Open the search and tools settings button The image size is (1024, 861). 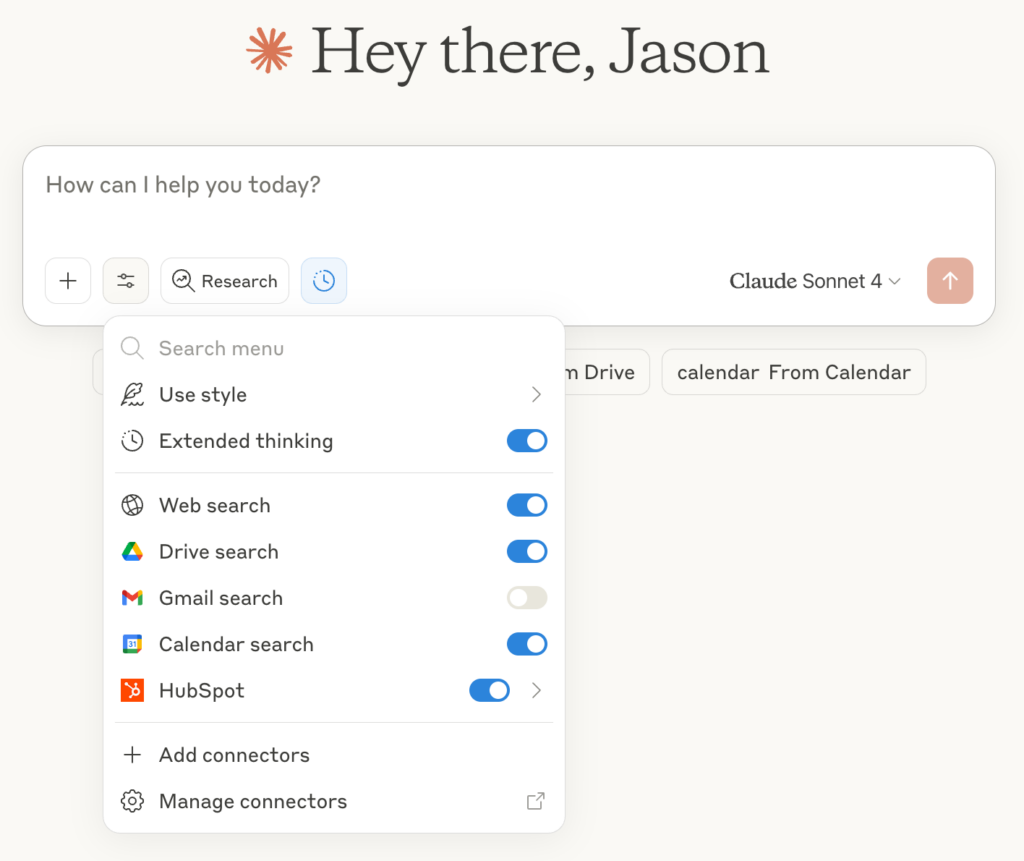[125, 281]
